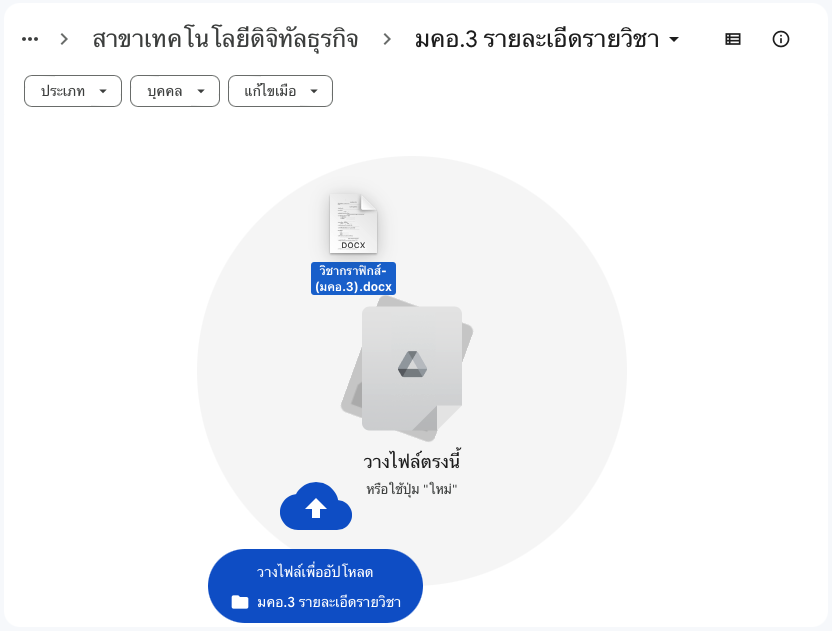Viewport: 832px width, 631px height.
Task: Click first breadcrumb chevron separator
Action: click(64, 39)
